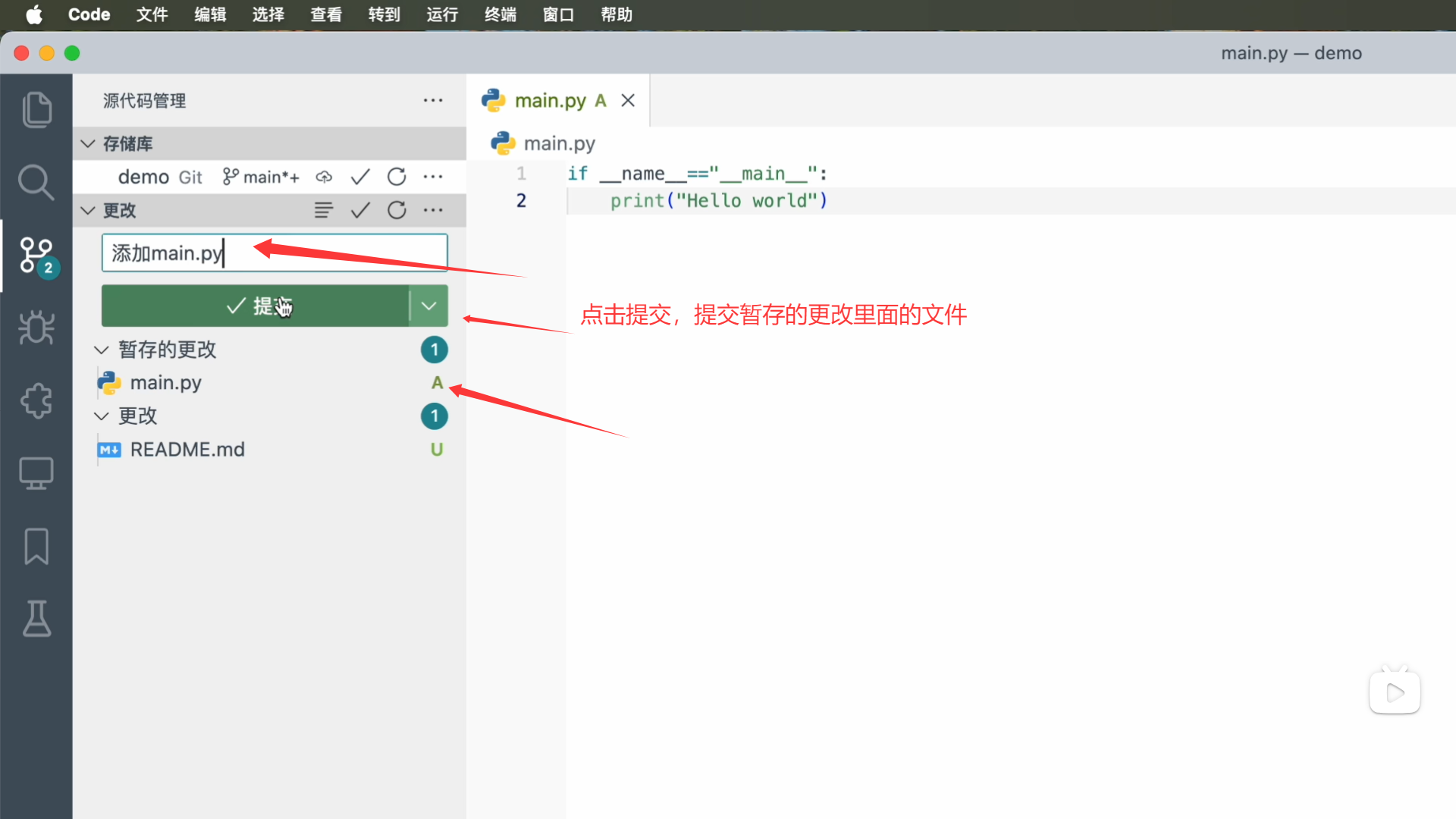Open the Extensions view
This screenshot has width=1456, height=819.
pos(36,400)
